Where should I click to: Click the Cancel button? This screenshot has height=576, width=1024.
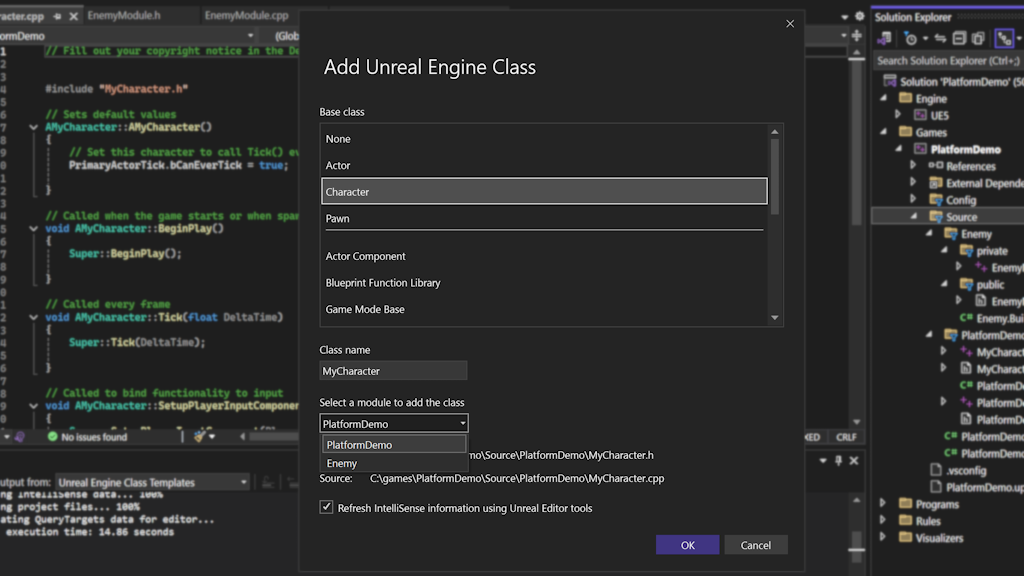tap(756, 545)
